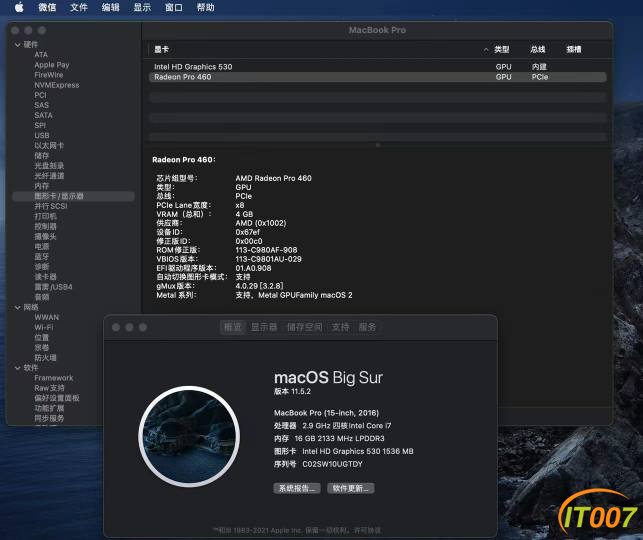Image resolution: width=643 pixels, height=540 pixels.
Task: Select SPI in the sidebar
Action: (40, 125)
